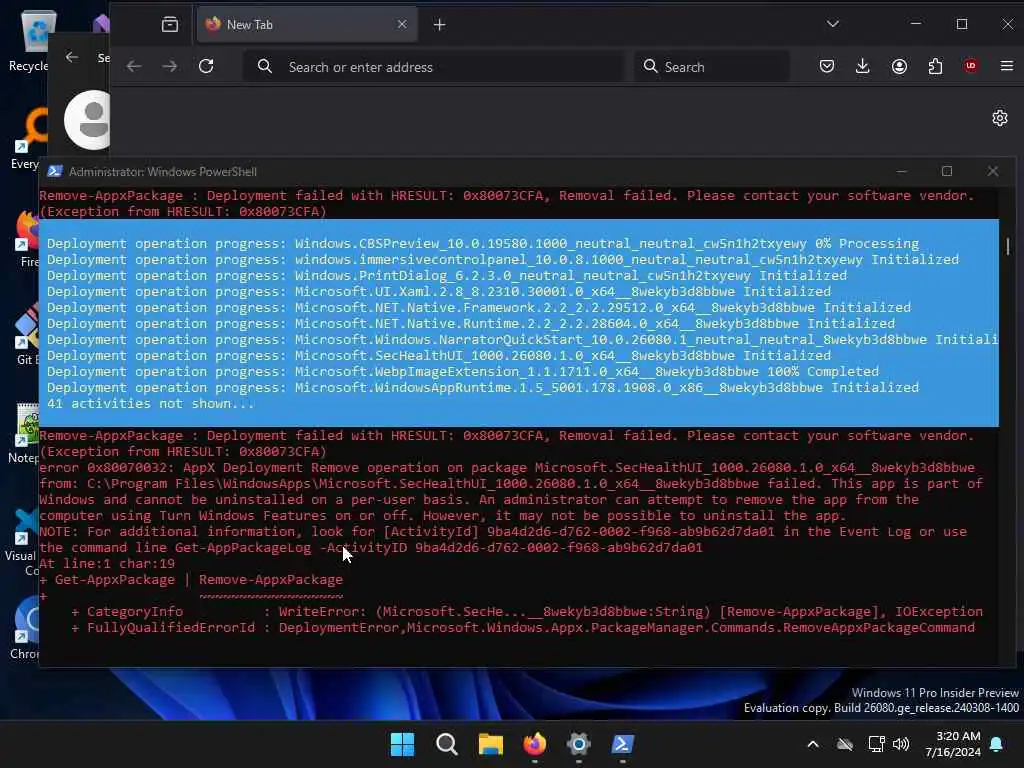Click progress line for Microsoft.WindowsAppRuntime

click(483, 387)
